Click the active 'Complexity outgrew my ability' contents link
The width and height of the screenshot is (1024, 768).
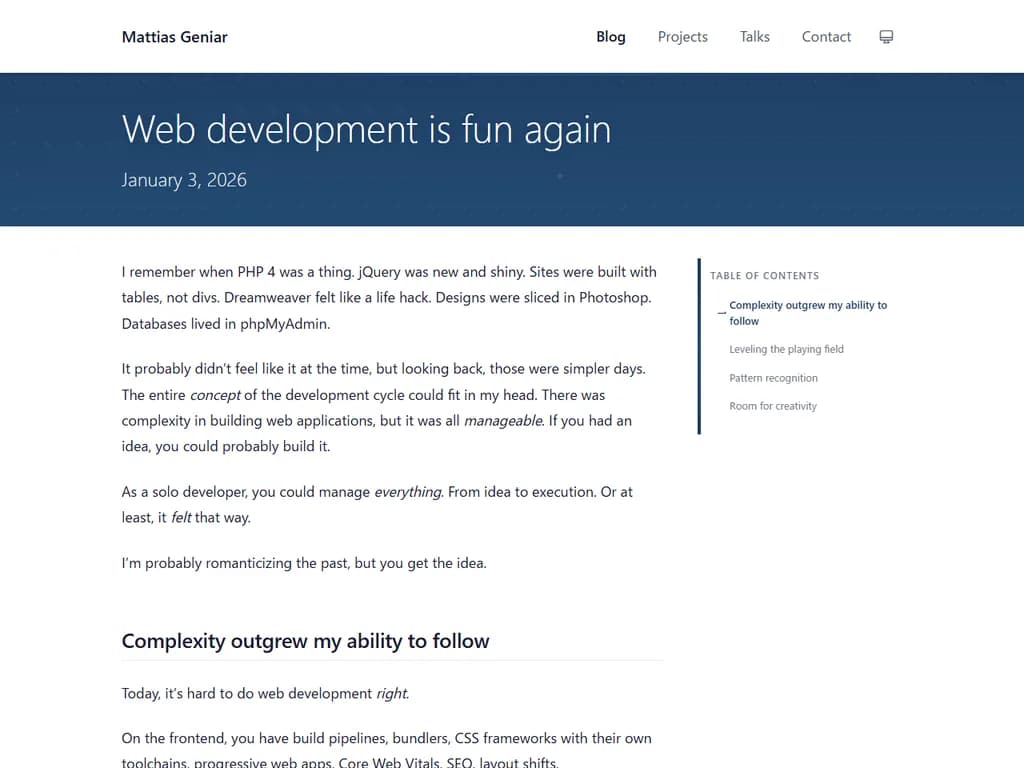[807, 306]
